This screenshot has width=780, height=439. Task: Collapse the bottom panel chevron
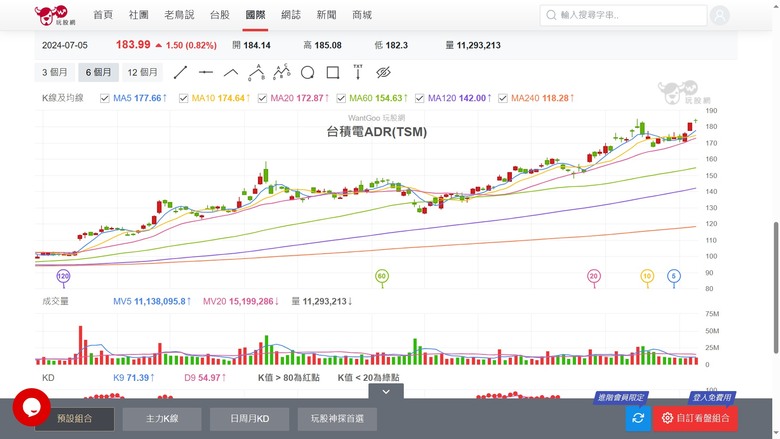click(386, 392)
